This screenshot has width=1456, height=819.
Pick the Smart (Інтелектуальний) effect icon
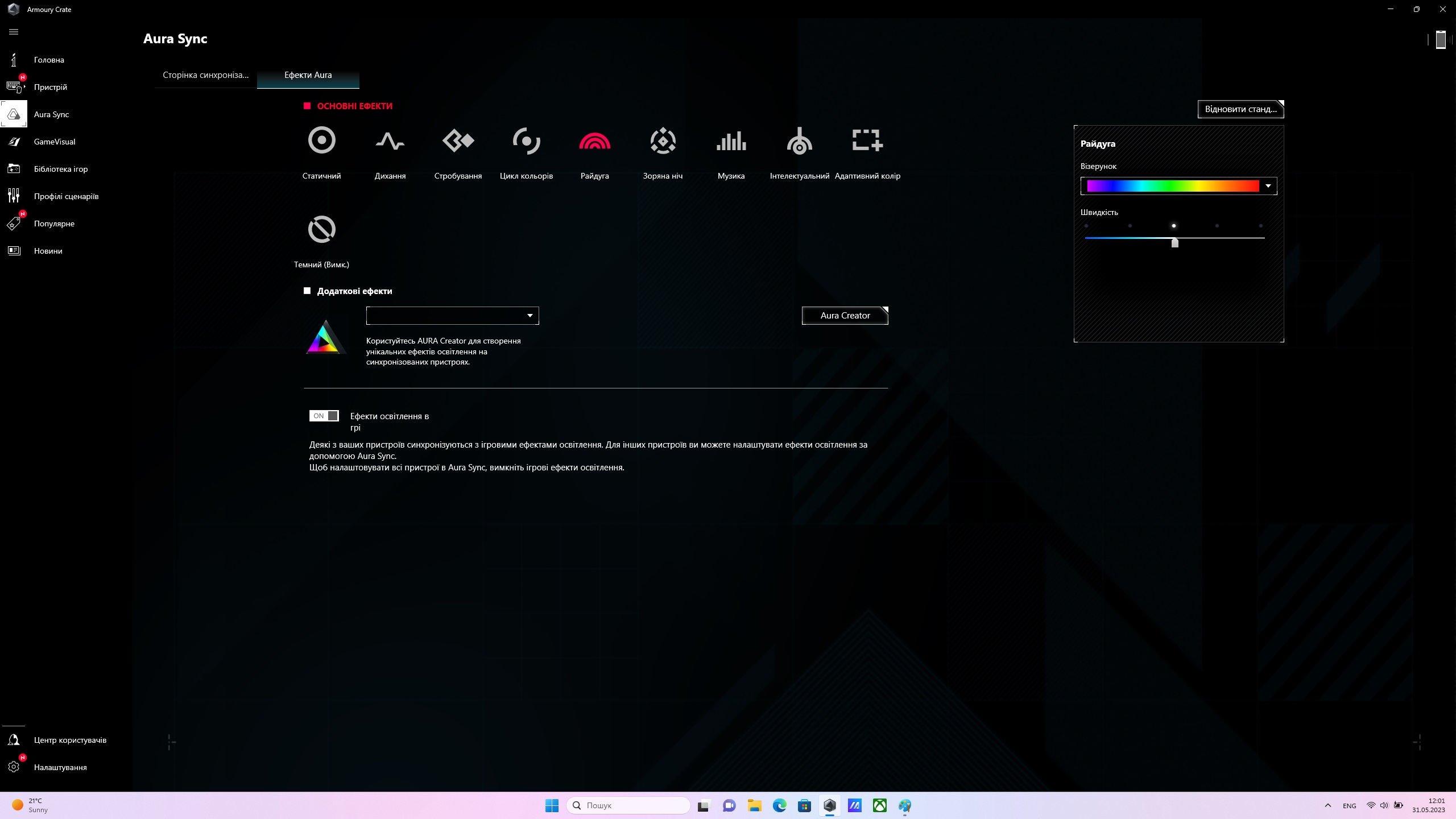coord(799,140)
